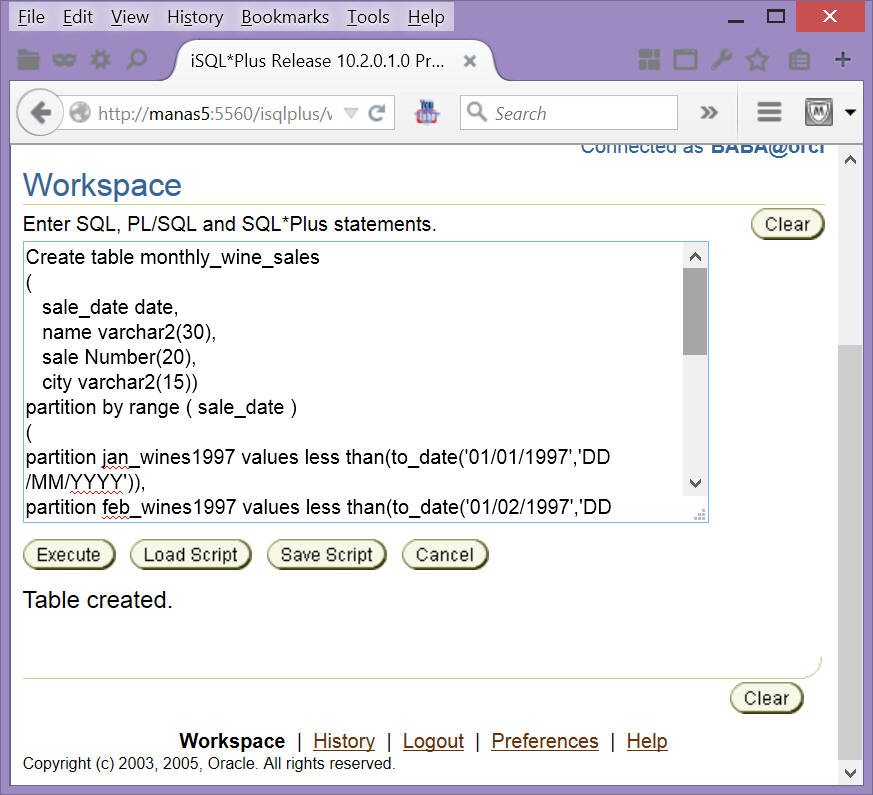The width and height of the screenshot is (873, 795).
Task: Open the bookmarks list clipboard icon
Action: coord(799,60)
